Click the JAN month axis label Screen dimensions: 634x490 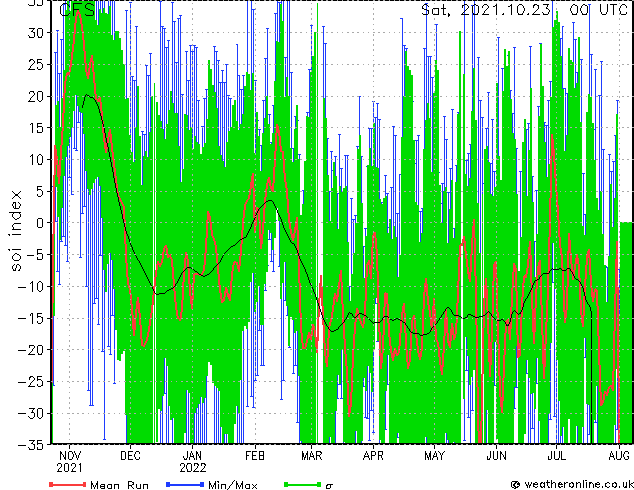pos(192,456)
